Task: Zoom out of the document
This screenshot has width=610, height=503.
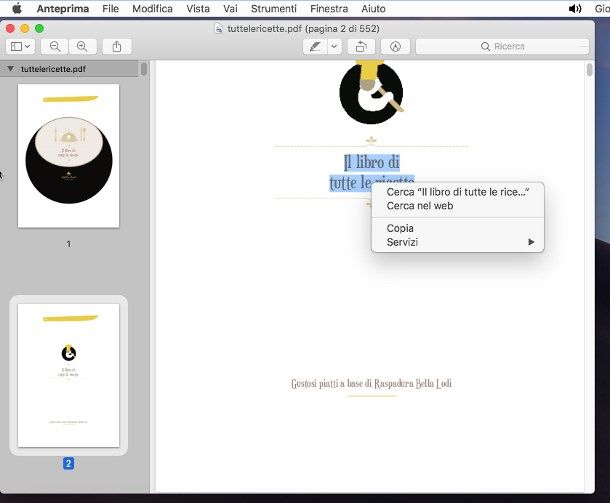Action: point(55,46)
